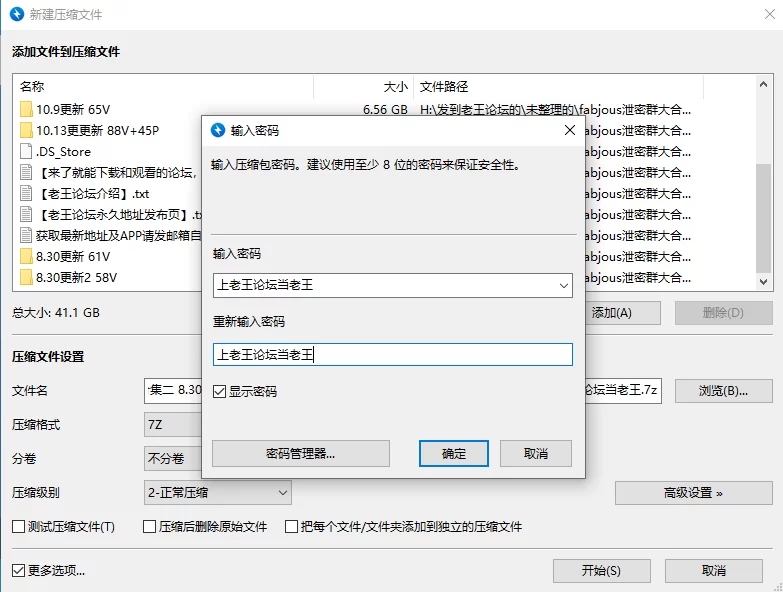Viewport: 783px width, 592px height.
Task: Confirm password with 确定 button
Action: click(x=453, y=453)
